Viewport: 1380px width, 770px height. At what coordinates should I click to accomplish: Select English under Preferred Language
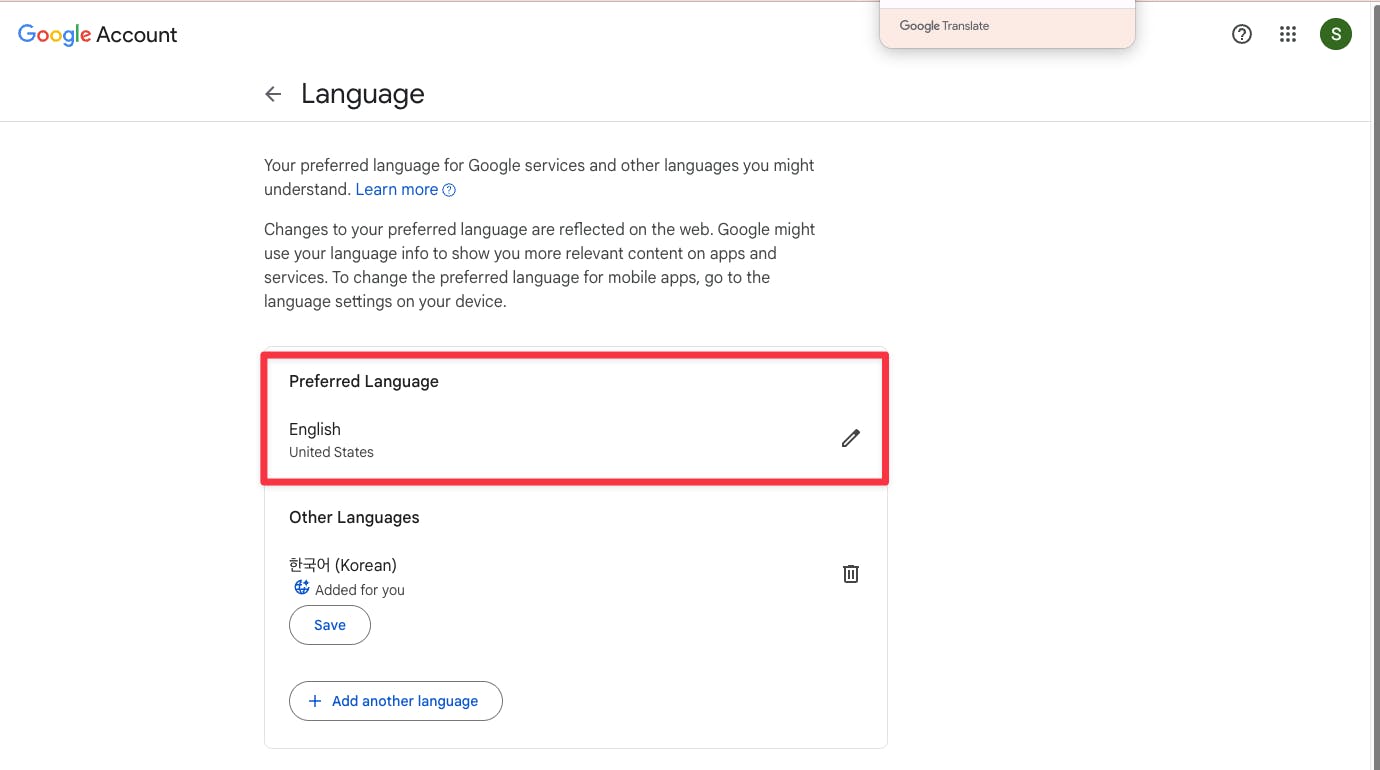pyautogui.click(x=314, y=428)
